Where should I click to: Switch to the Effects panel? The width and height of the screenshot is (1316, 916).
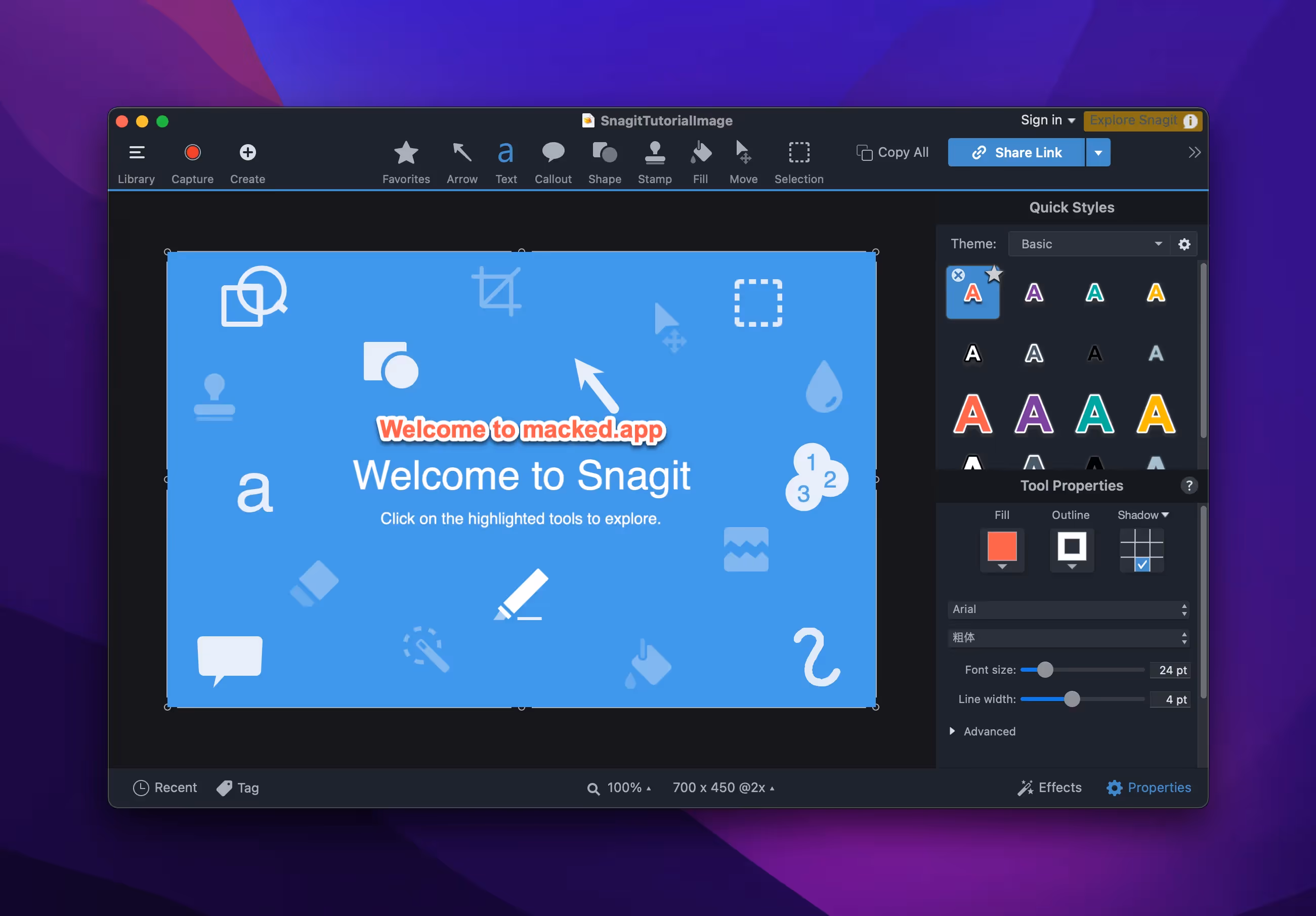pos(1050,787)
